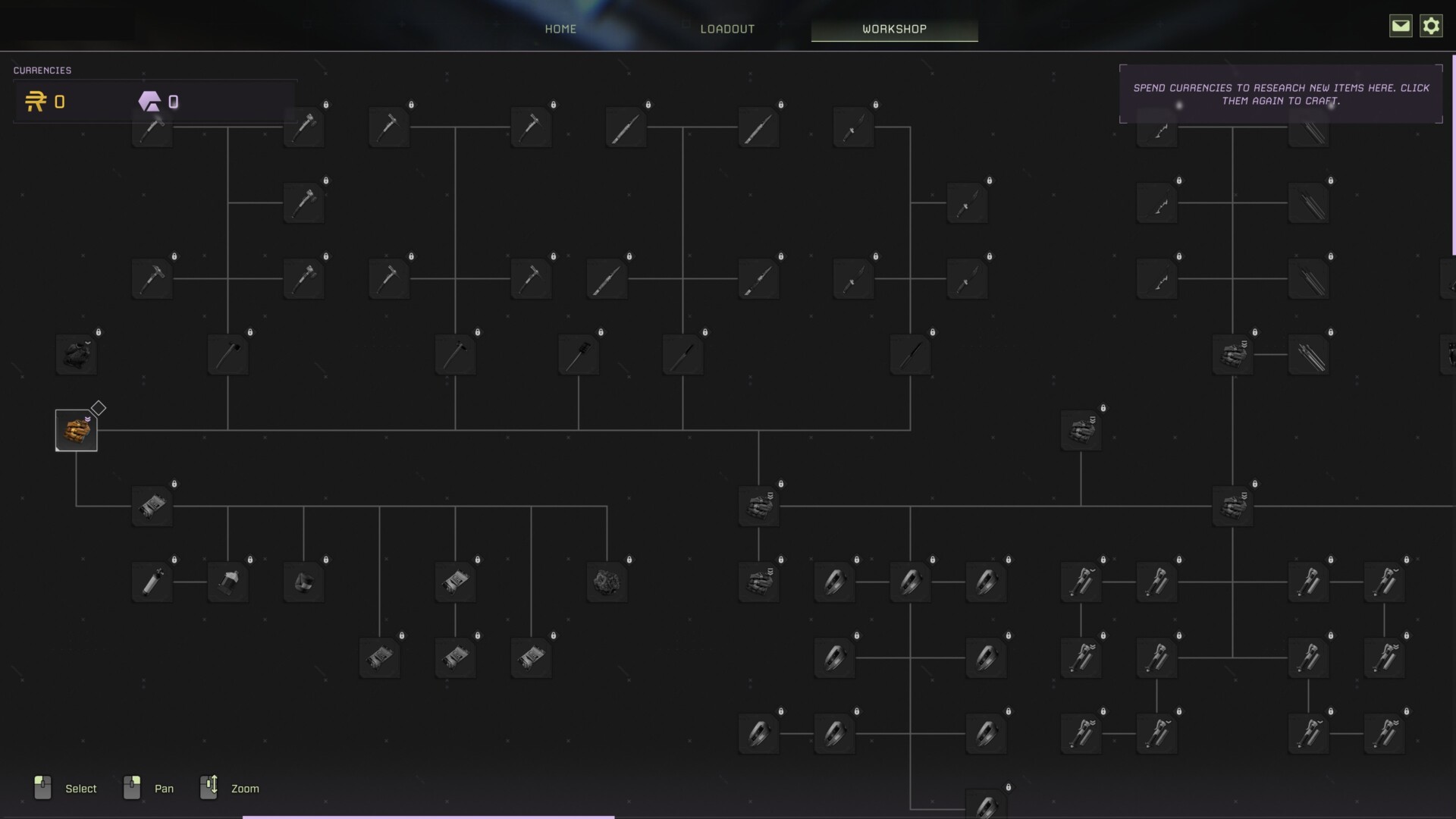Click the research hint tooltip box

(1281, 94)
